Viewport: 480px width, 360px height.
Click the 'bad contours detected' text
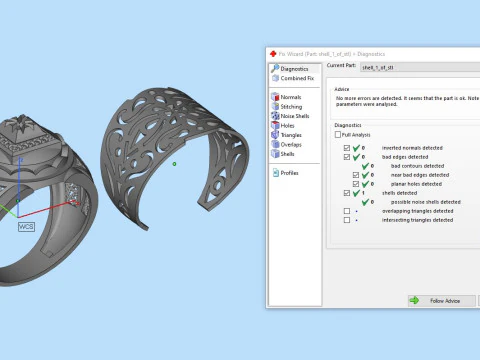point(417,166)
